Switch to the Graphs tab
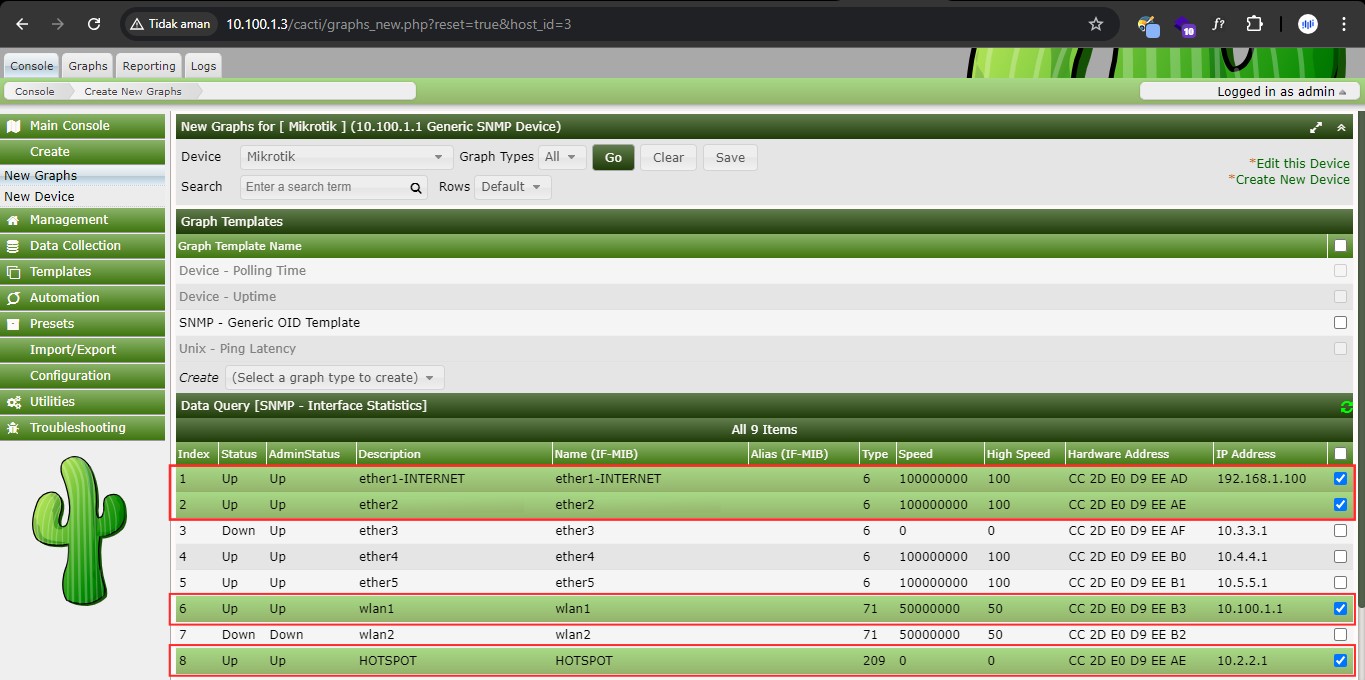This screenshot has width=1365, height=680. 88,66
